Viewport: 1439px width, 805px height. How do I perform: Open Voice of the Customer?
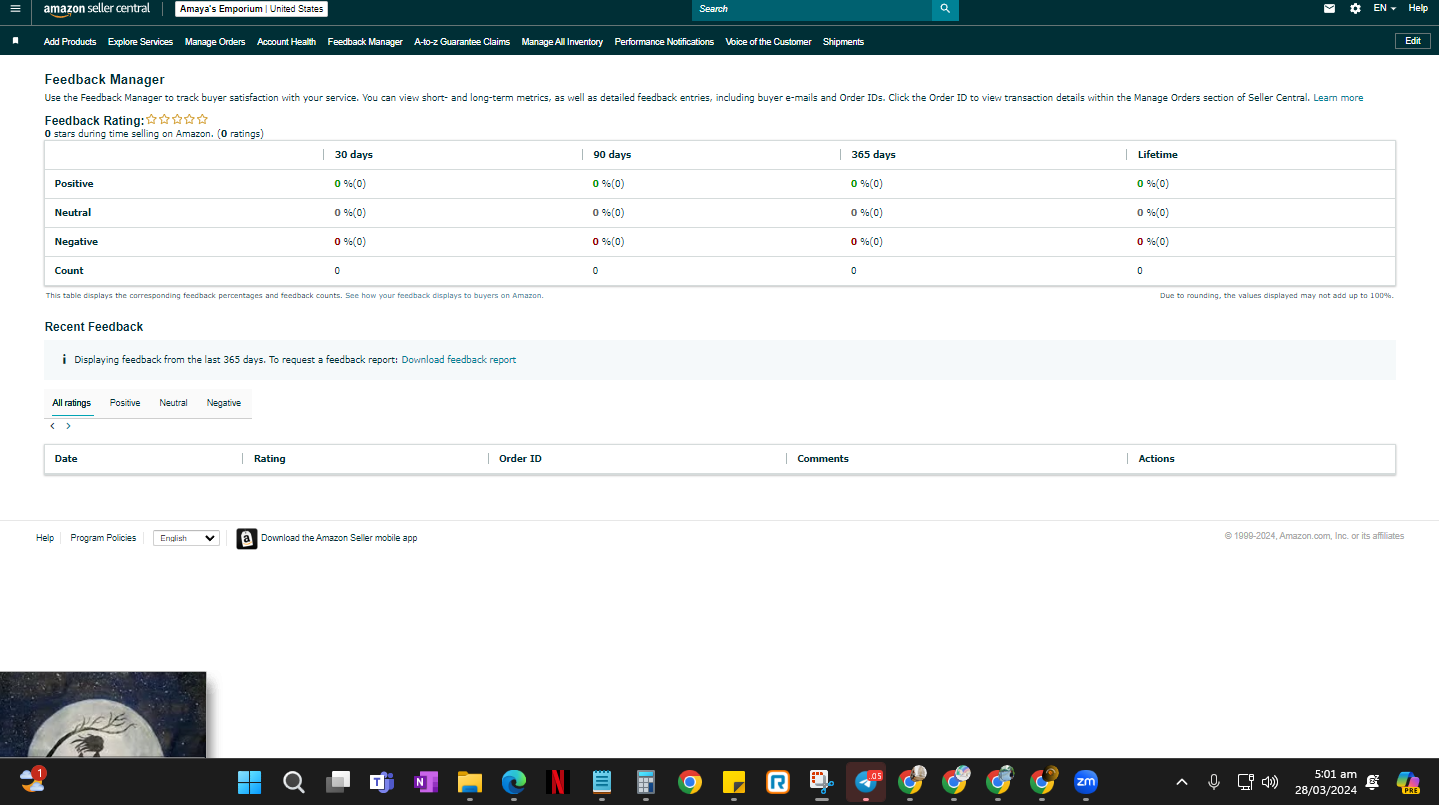coord(768,42)
